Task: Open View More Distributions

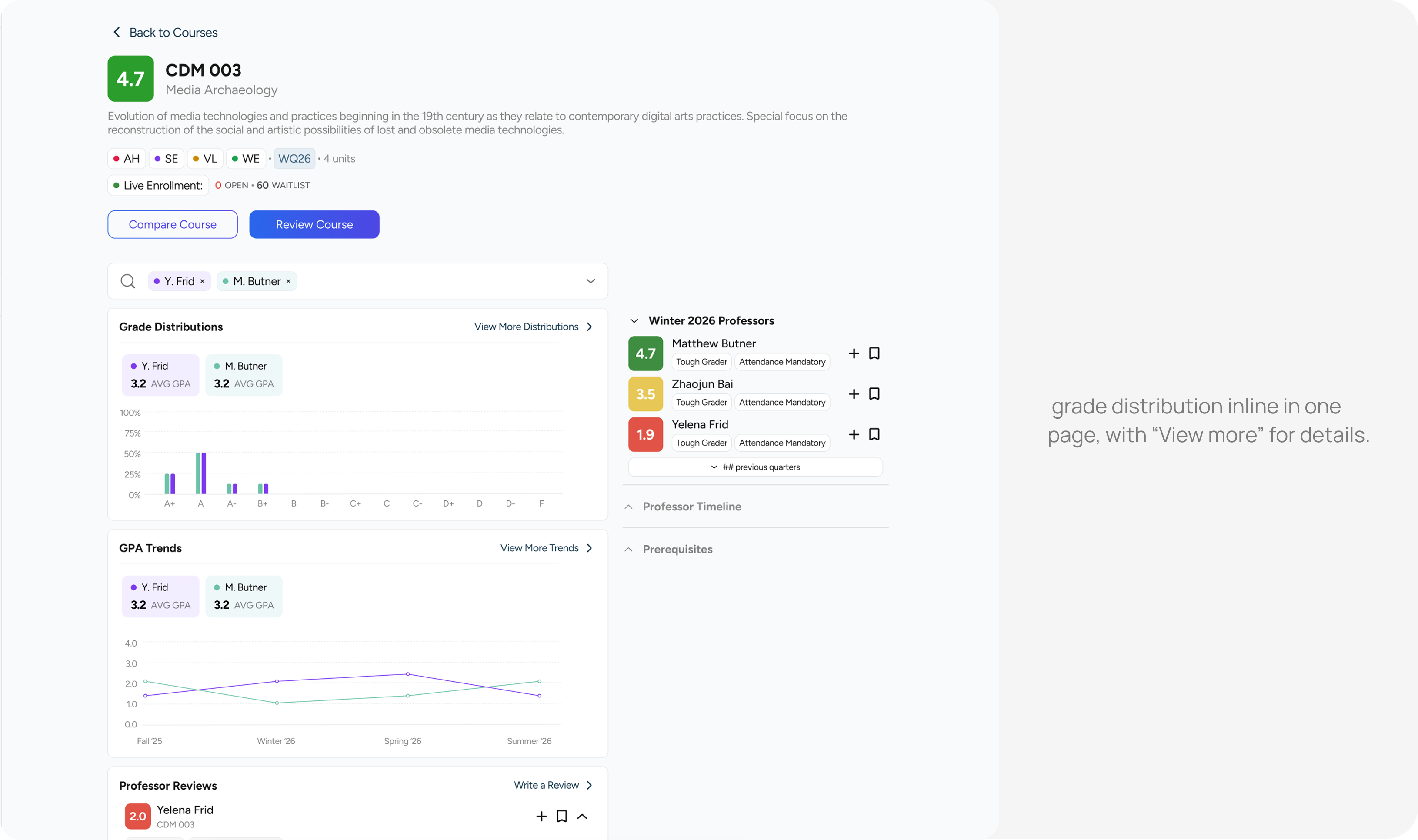Action: 533,327
